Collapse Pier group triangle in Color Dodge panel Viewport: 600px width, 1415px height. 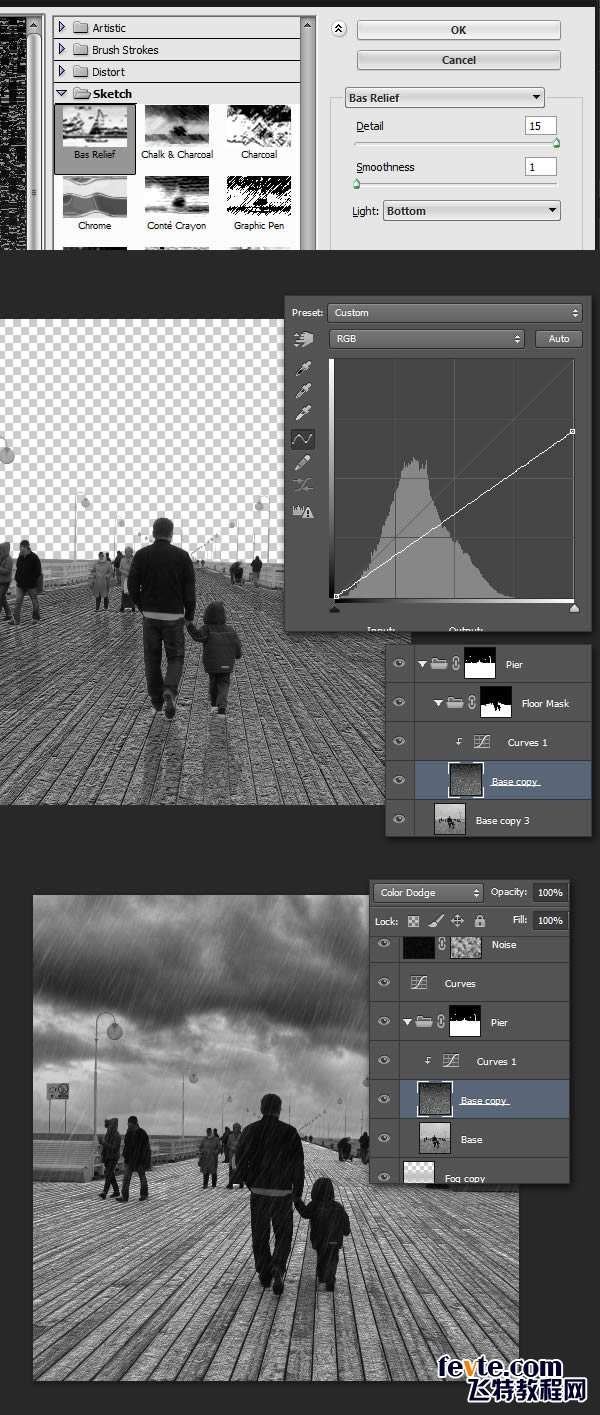coord(408,1022)
